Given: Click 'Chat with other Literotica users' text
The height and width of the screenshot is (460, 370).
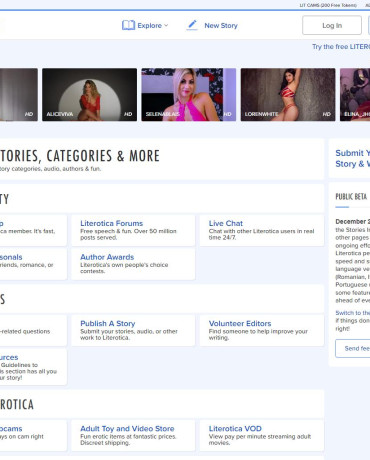Looking at the screenshot, I should (261, 234).
